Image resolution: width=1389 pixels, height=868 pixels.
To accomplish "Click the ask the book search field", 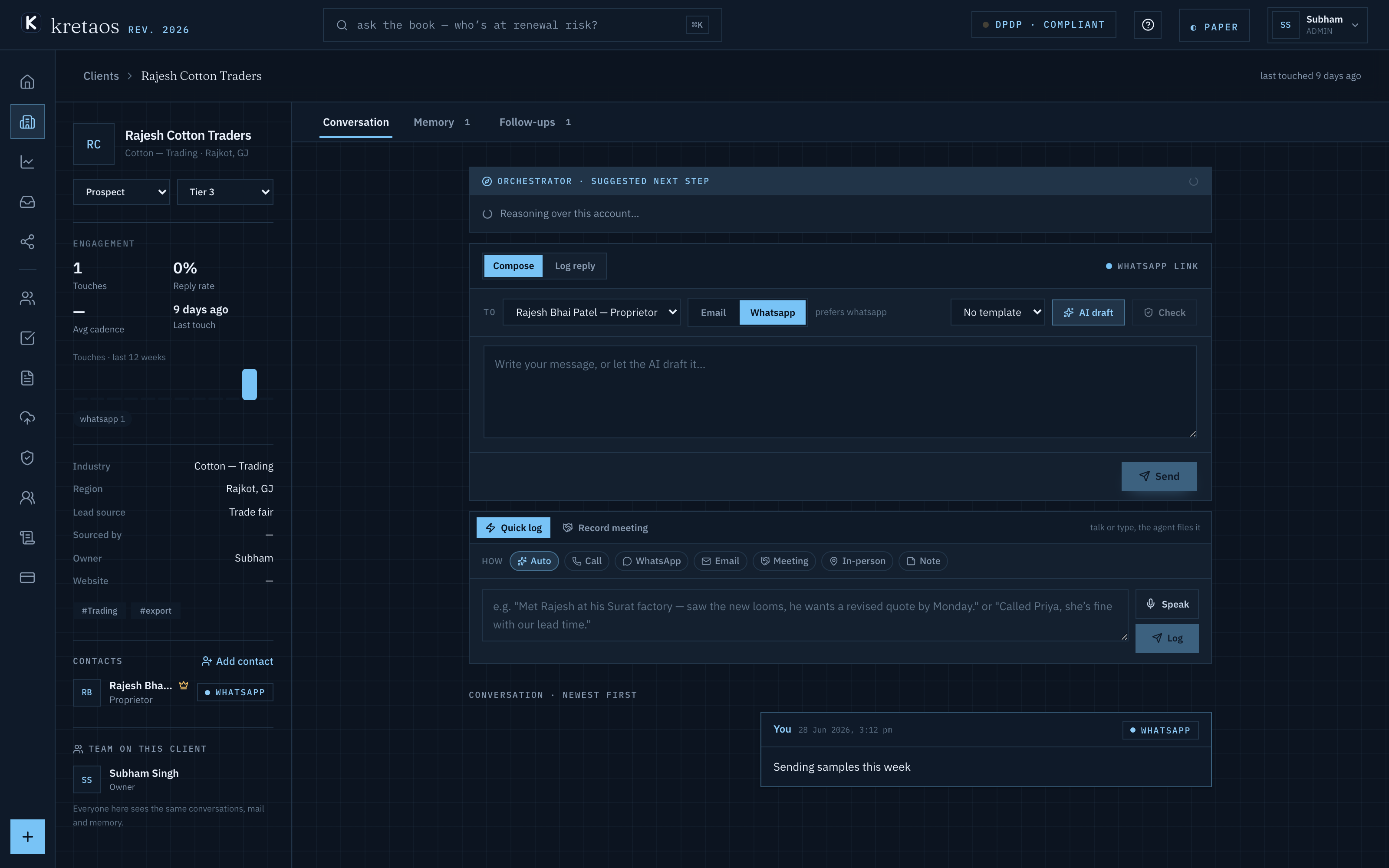I will coord(522,25).
